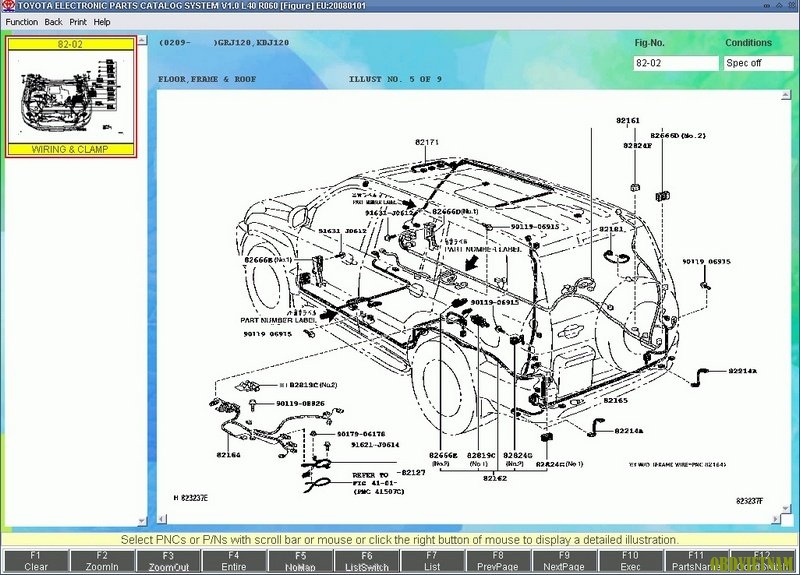Select the 82-02 Wiring & Clamp thumbnail
Viewport: 800px width, 575px height.
(x=71, y=96)
